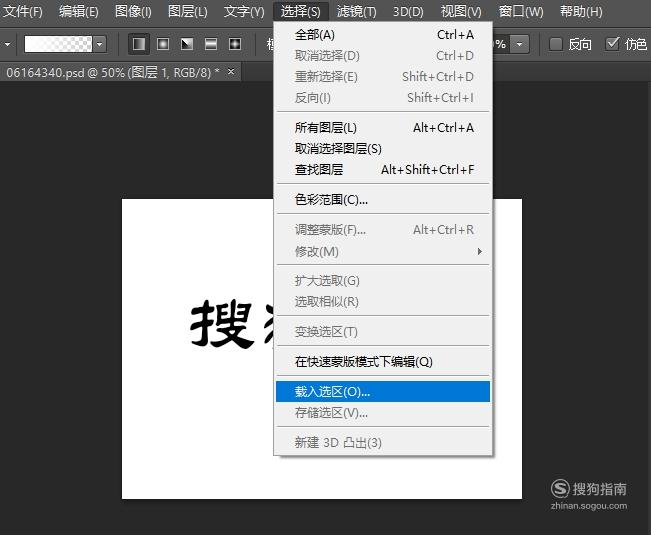Open the 编辑(E) menu
Screen dimensions: 651x535
click(x=78, y=11)
